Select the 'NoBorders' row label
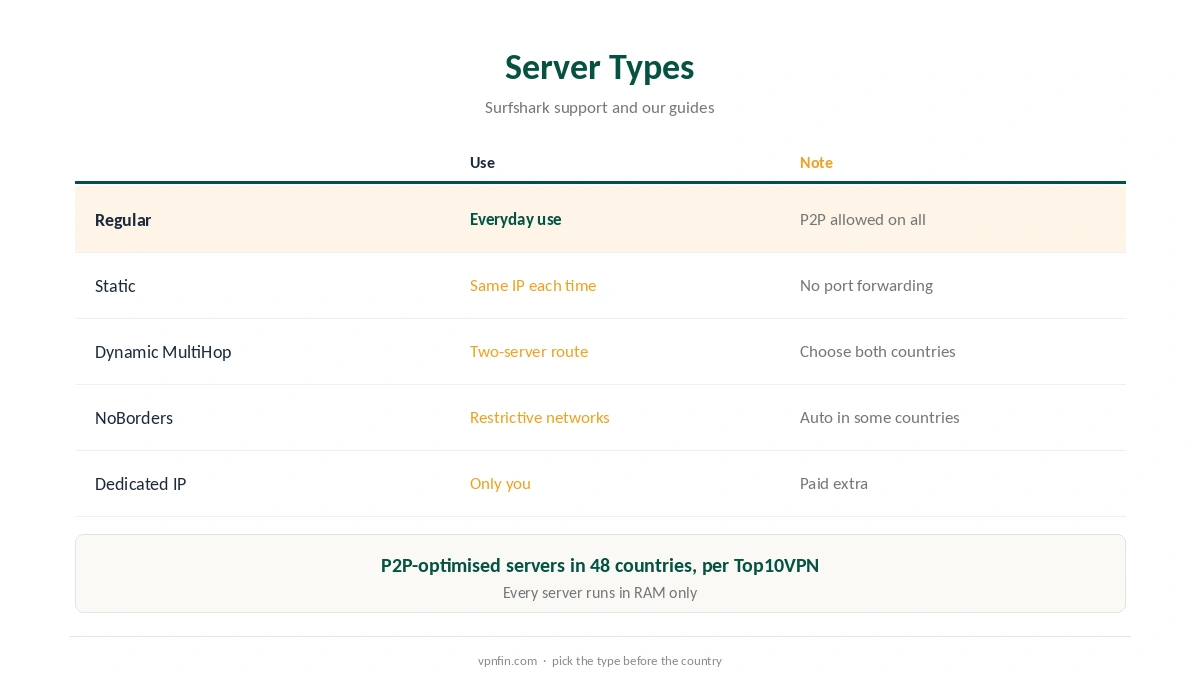Image resolution: width=1200 pixels, height=680 pixels. coord(134,418)
